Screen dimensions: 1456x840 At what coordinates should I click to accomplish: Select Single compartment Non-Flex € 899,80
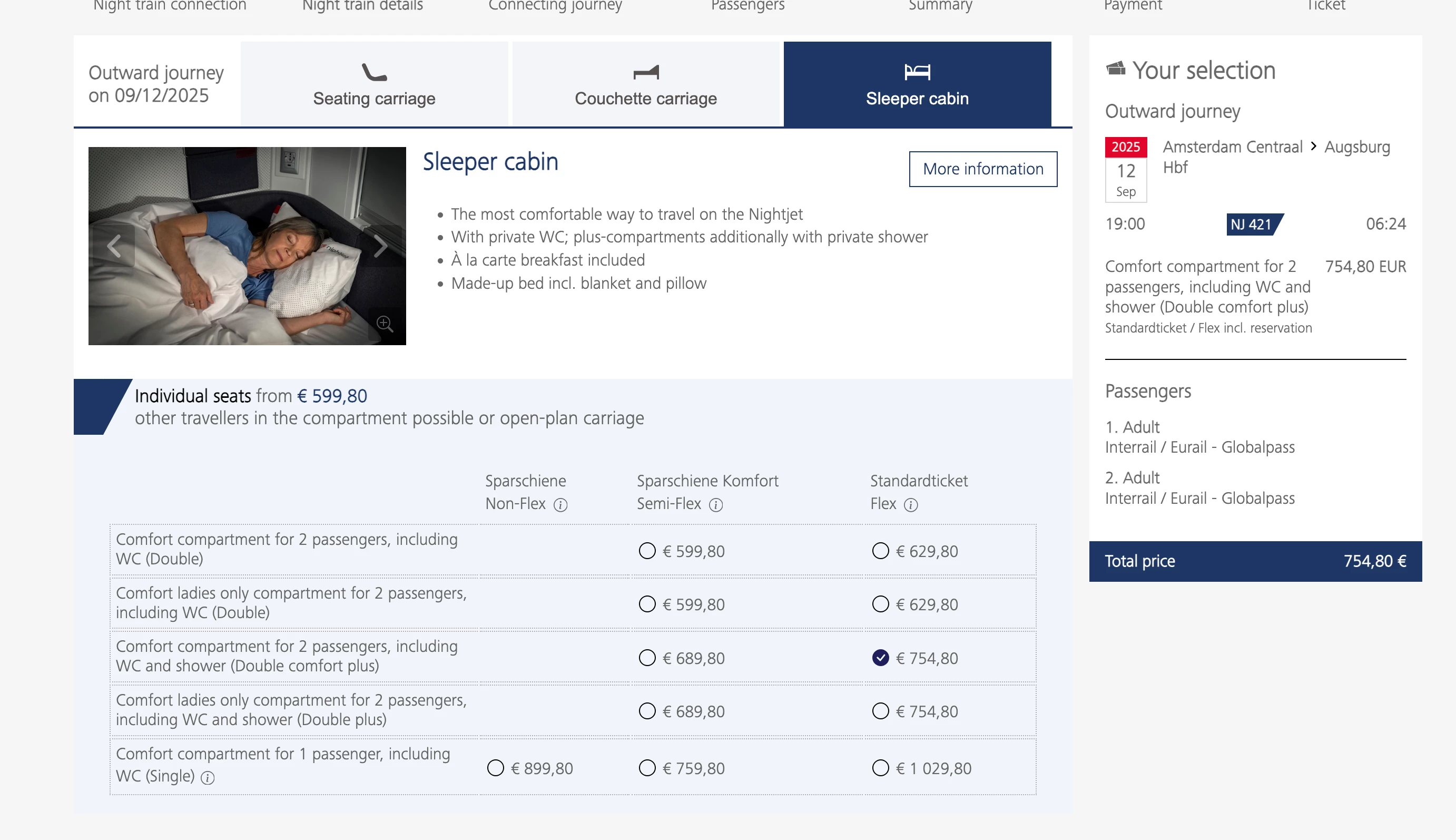(495, 768)
